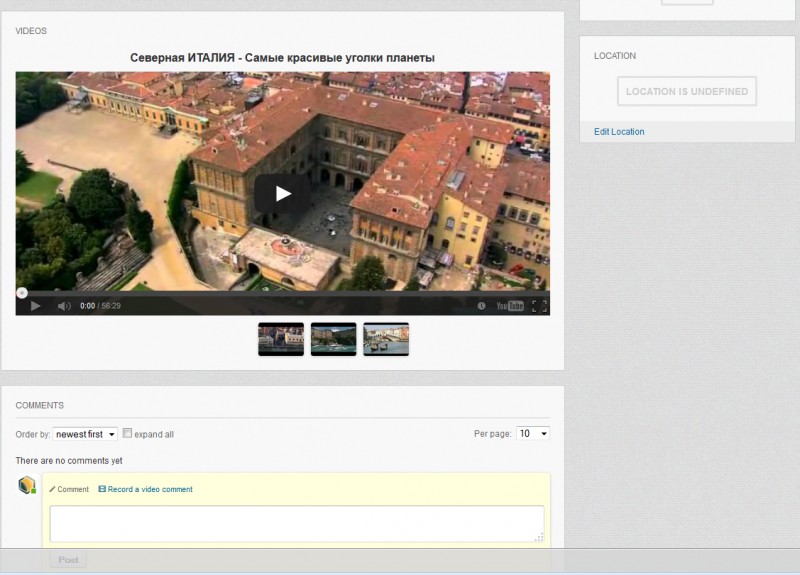The image size is (800, 575).
Task: Open the video on YouTube via the logo
Action: (510, 306)
